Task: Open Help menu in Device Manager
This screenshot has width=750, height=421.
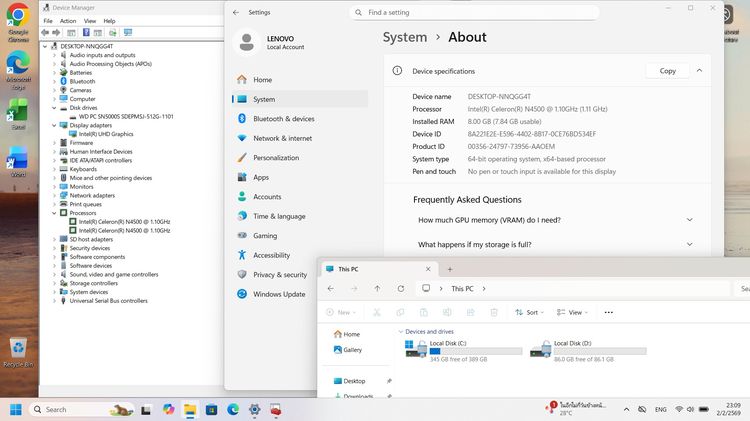Action: (110, 21)
